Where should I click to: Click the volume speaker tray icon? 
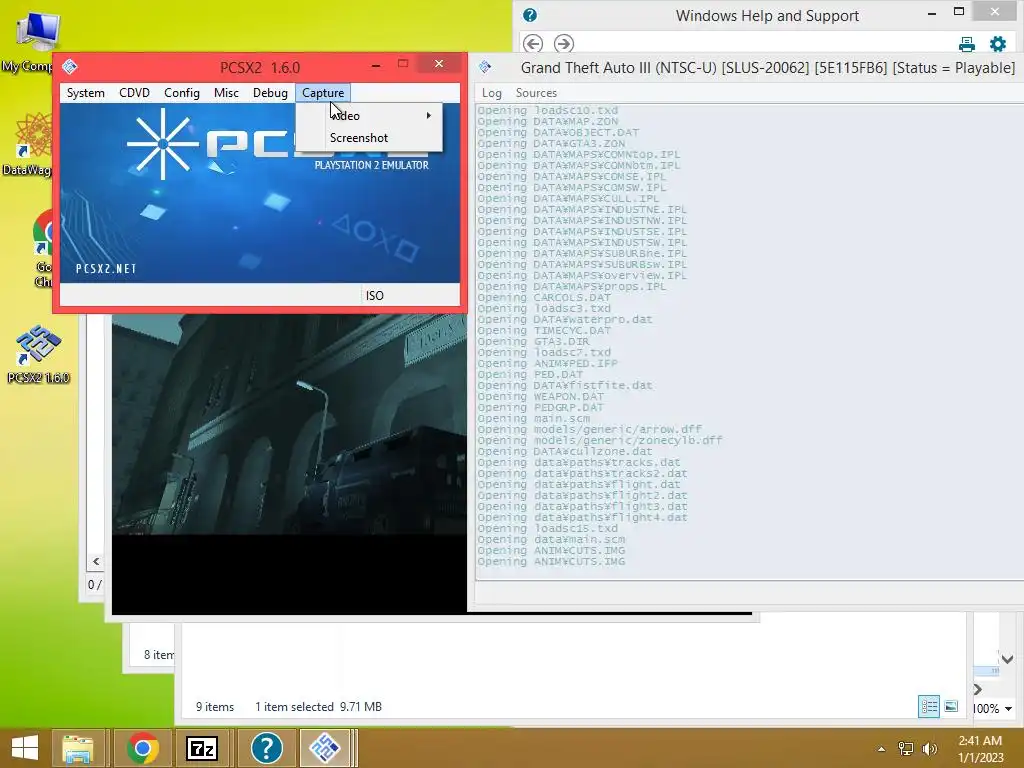[x=929, y=749]
